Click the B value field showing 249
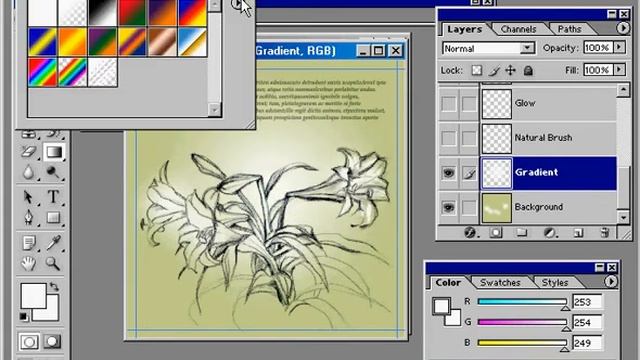The height and width of the screenshot is (360, 640). (x=587, y=343)
